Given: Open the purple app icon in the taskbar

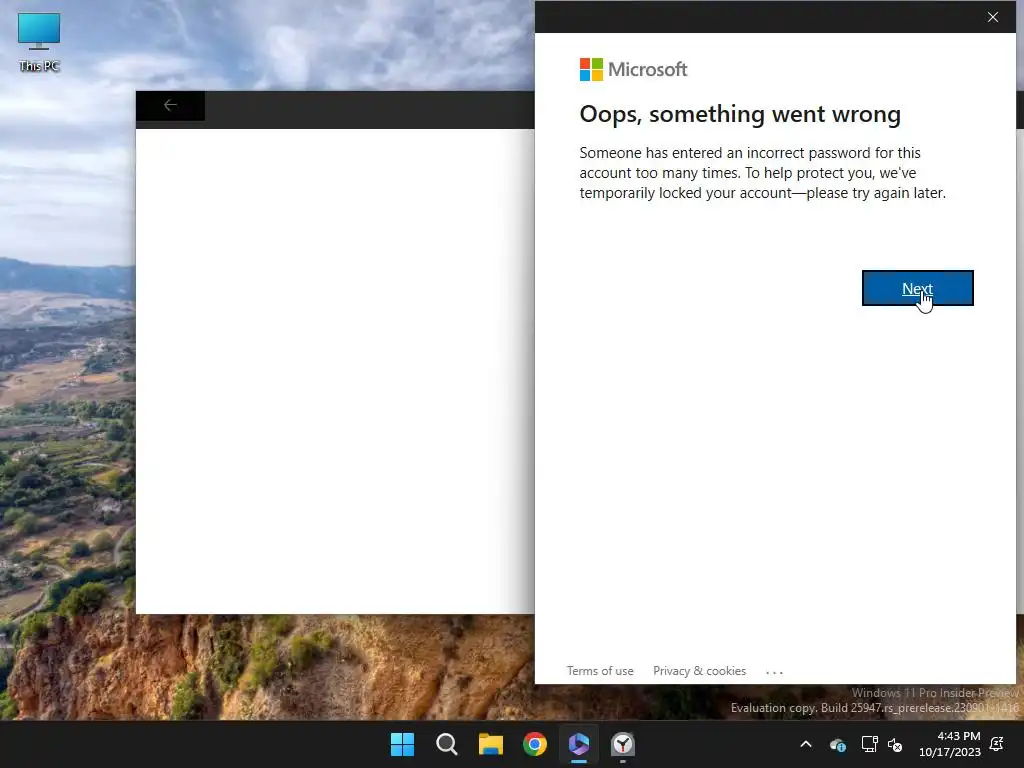Looking at the screenshot, I should coord(579,744).
